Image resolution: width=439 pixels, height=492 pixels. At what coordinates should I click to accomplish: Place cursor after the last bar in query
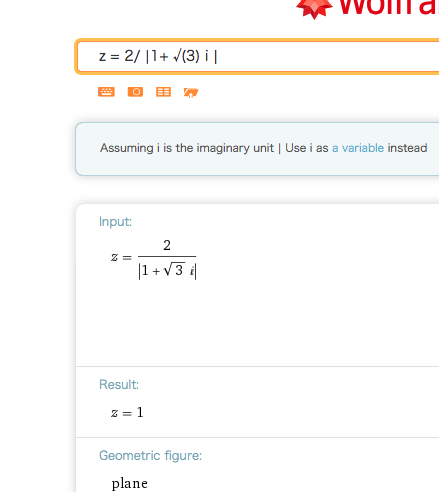(218, 56)
